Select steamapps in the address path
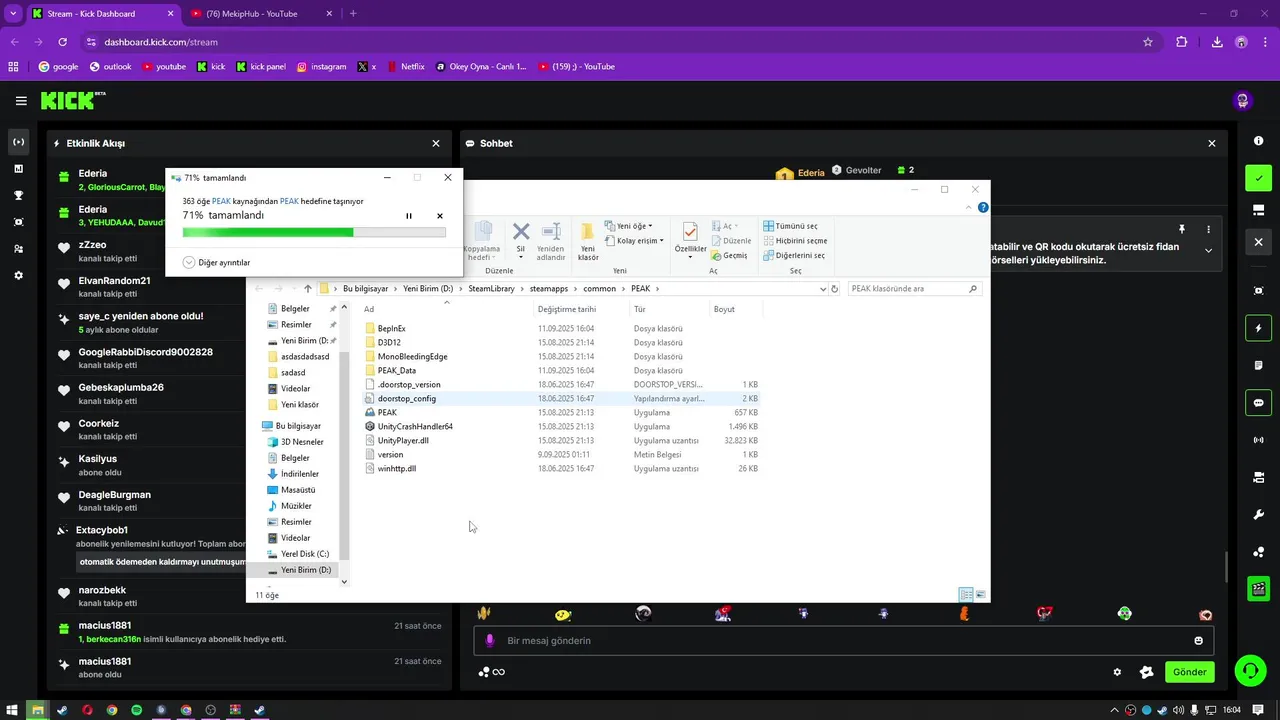Screen dimensions: 1280x720 pyautogui.click(x=549, y=289)
